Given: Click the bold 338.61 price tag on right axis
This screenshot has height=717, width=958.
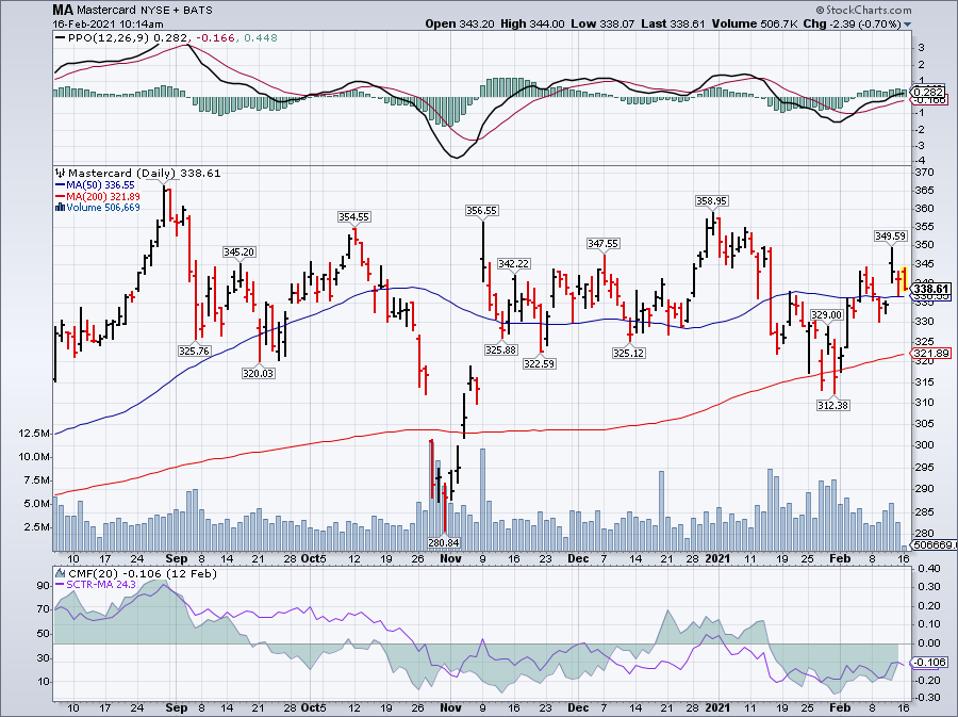Looking at the screenshot, I should (x=931, y=289).
